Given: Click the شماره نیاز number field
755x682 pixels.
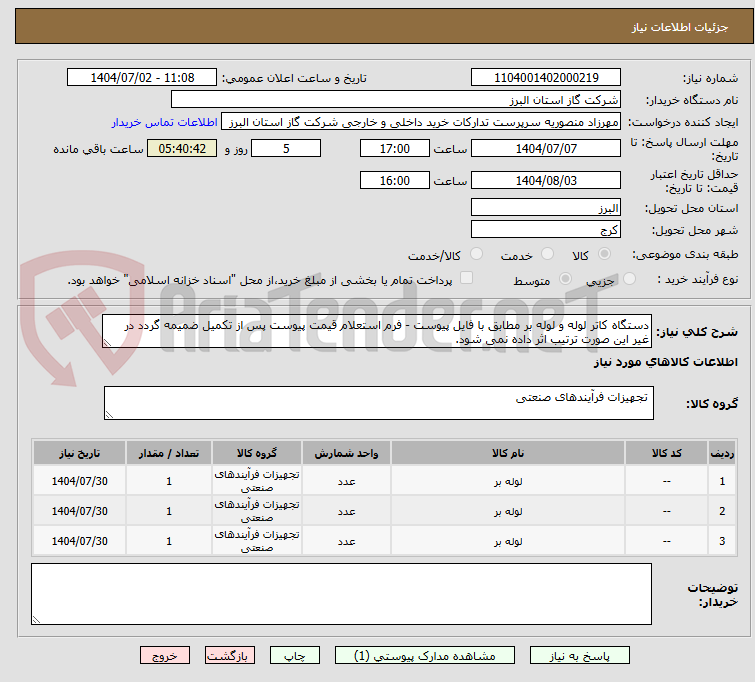Looking at the screenshot, I should pyautogui.click(x=546, y=78).
